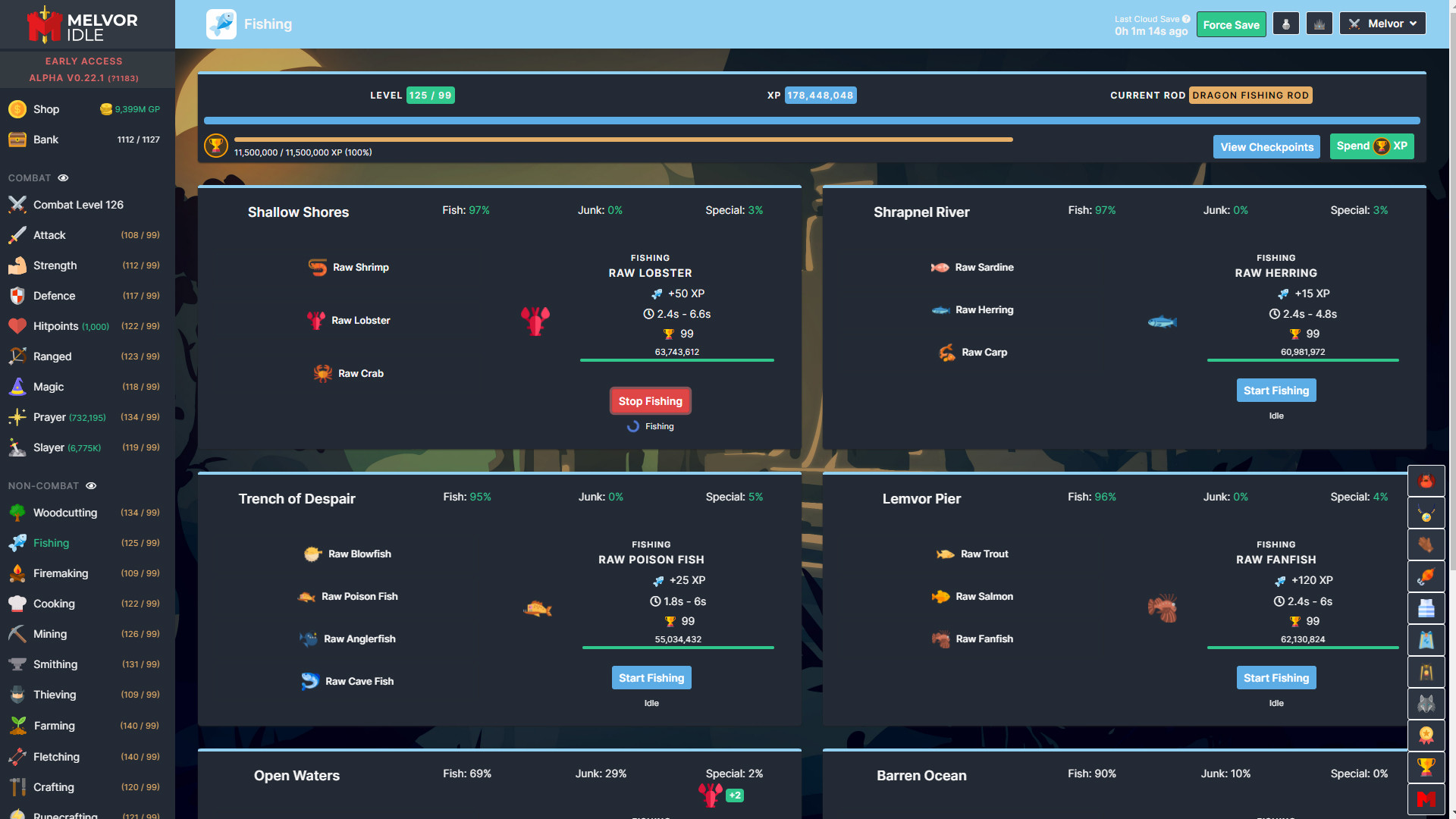Image resolution: width=1456 pixels, height=819 pixels.
Task: Select Fishing menu tab in navigation
Action: (51, 542)
